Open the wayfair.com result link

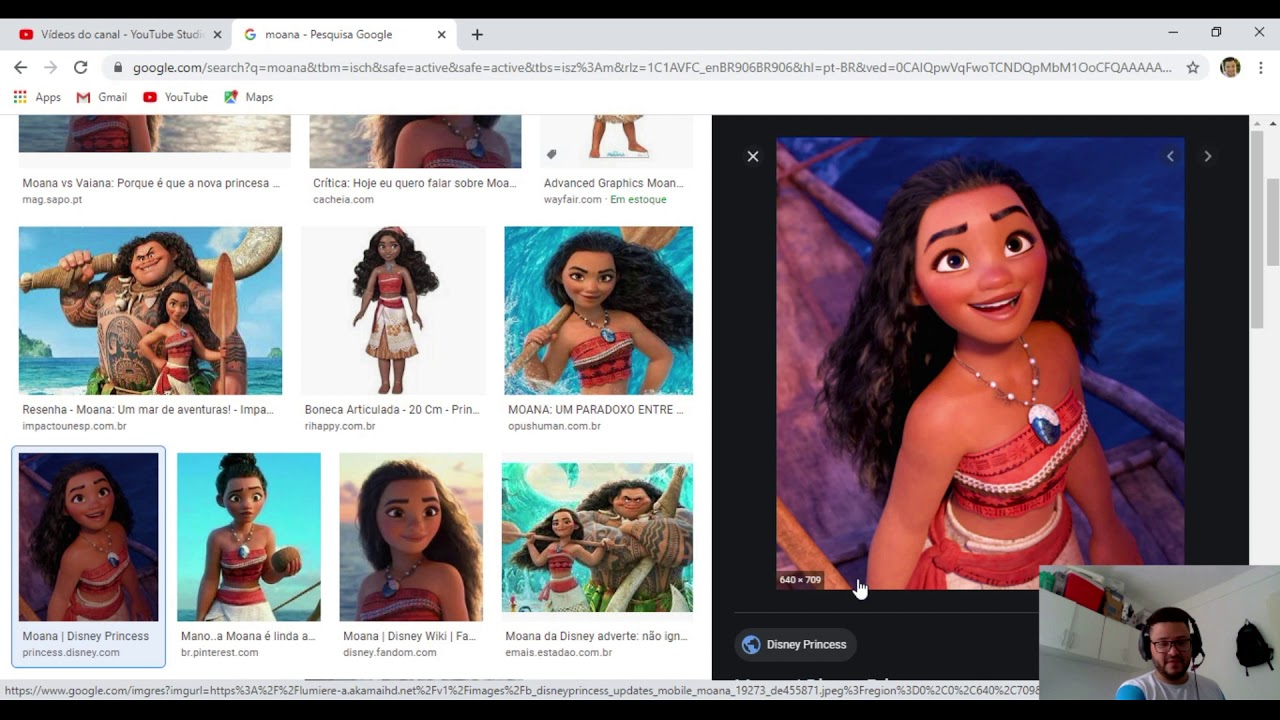click(573, 199)
